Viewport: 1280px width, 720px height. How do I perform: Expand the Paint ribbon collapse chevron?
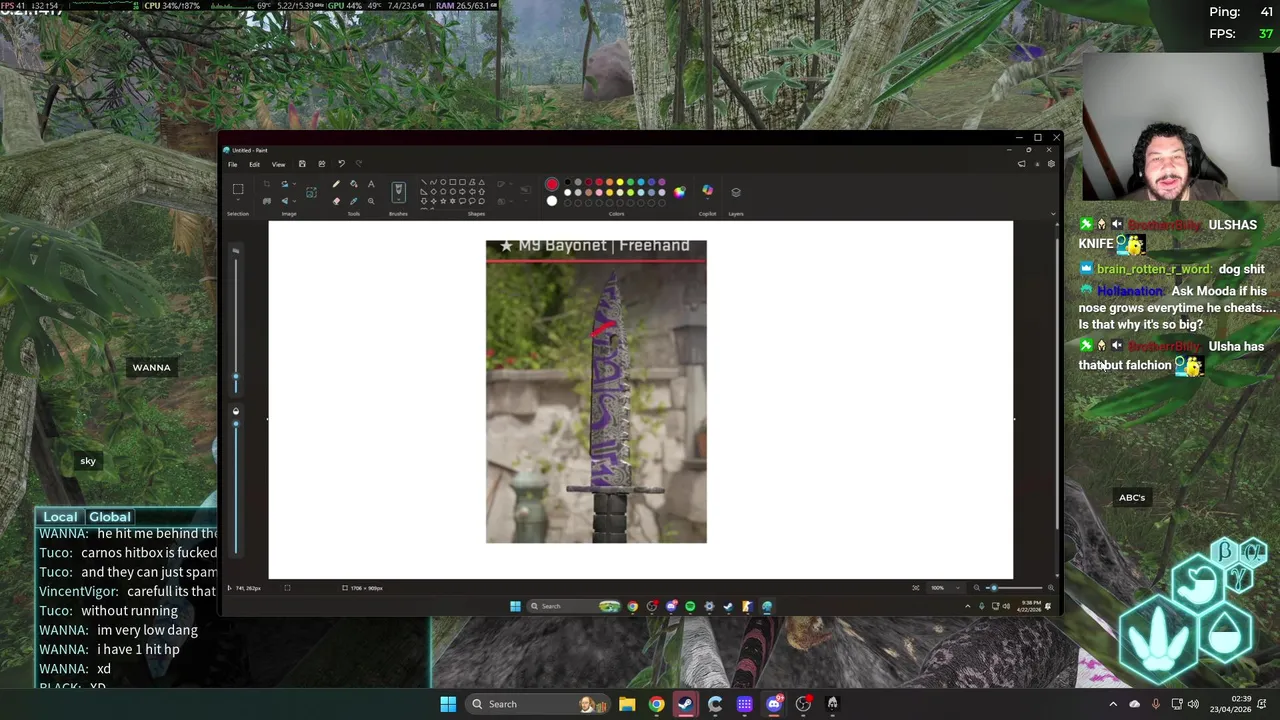click(1052, 213)
